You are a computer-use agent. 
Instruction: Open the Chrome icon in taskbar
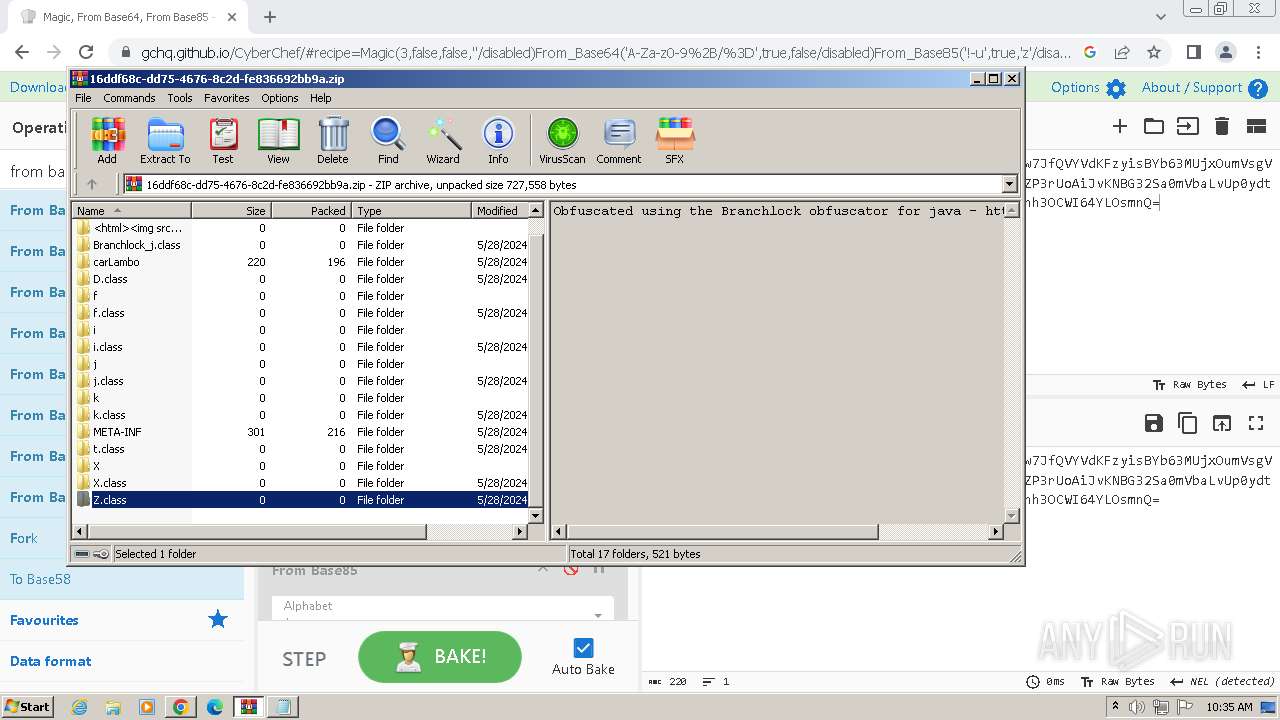click(x=181, y=707)
